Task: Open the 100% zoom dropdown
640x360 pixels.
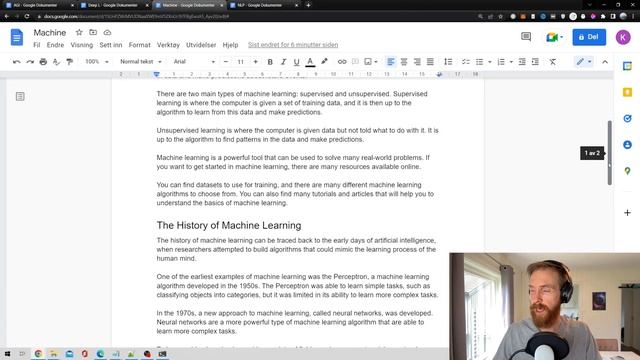Action: pyautogui.click(x=97, y=62)
